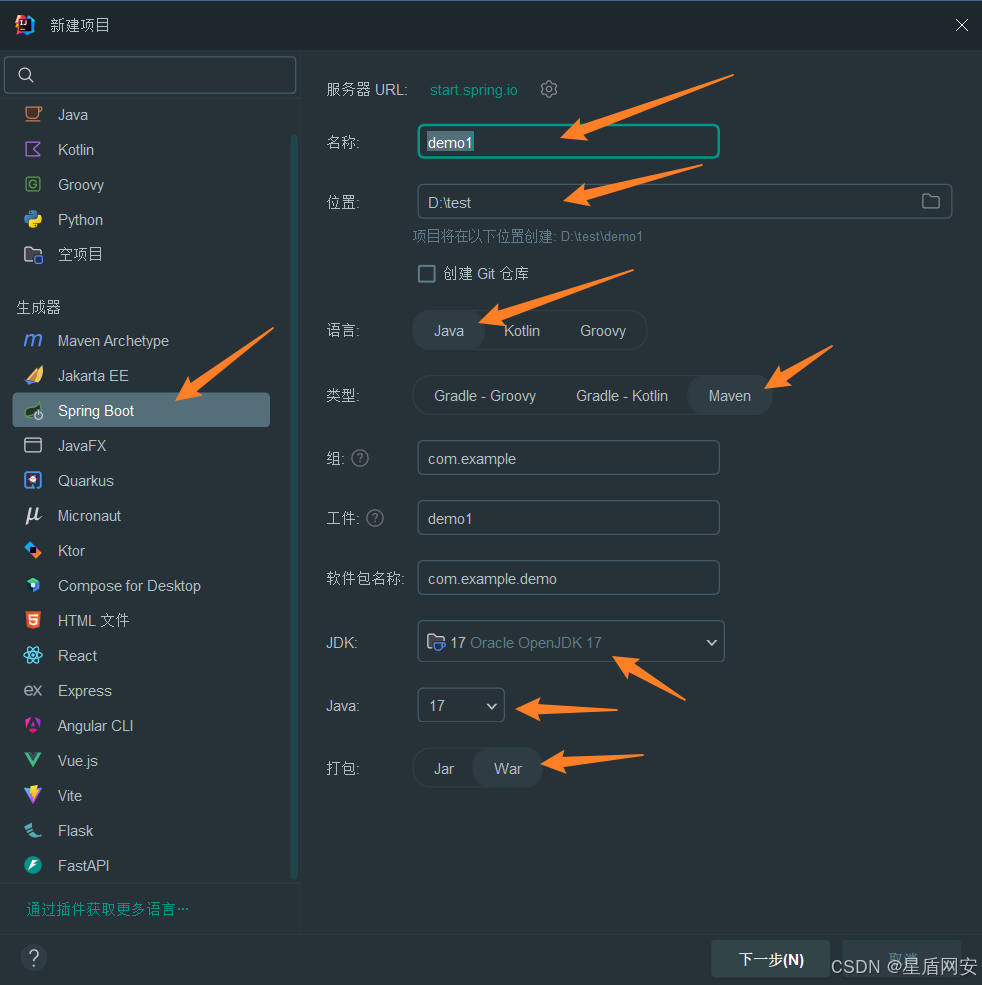Click the Jakarta EE icon
The width and height of the screenshot is (982, 985).
coord(34,376)
